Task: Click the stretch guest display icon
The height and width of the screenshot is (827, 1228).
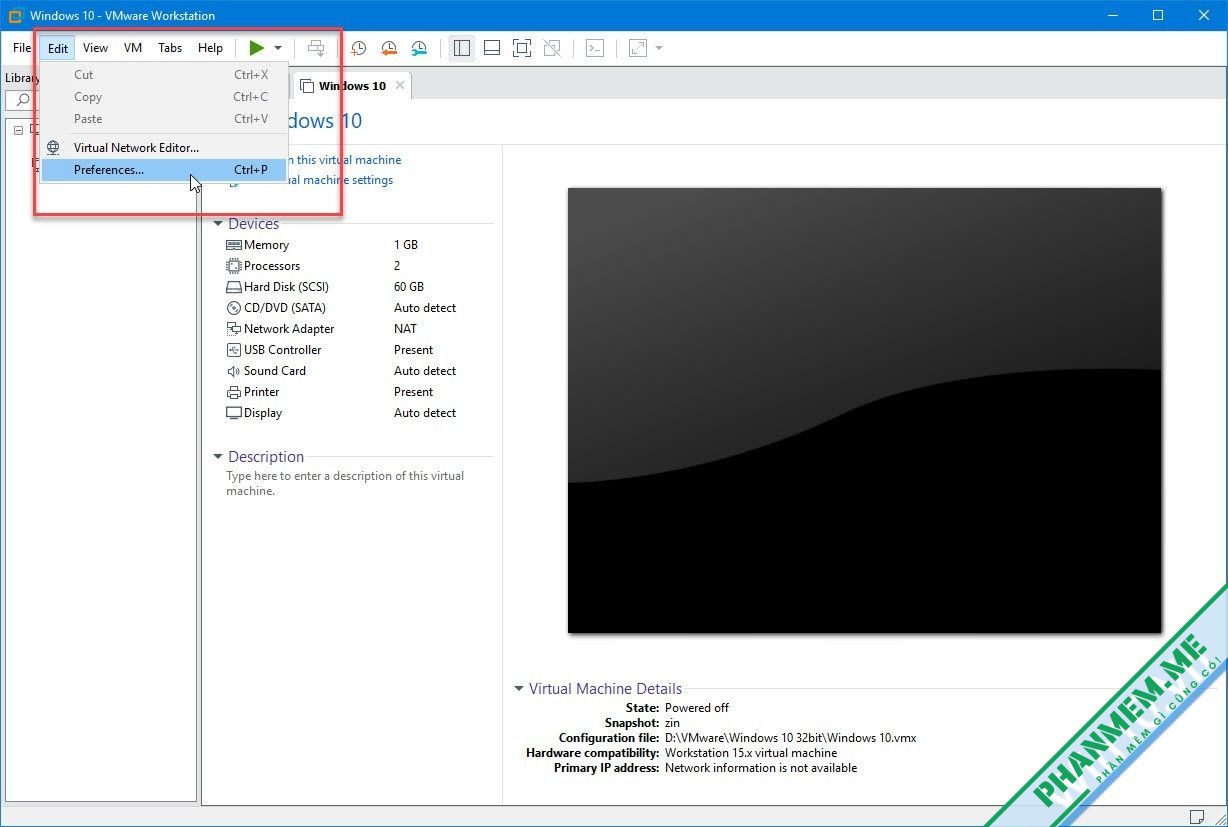Action: point(638,48)
